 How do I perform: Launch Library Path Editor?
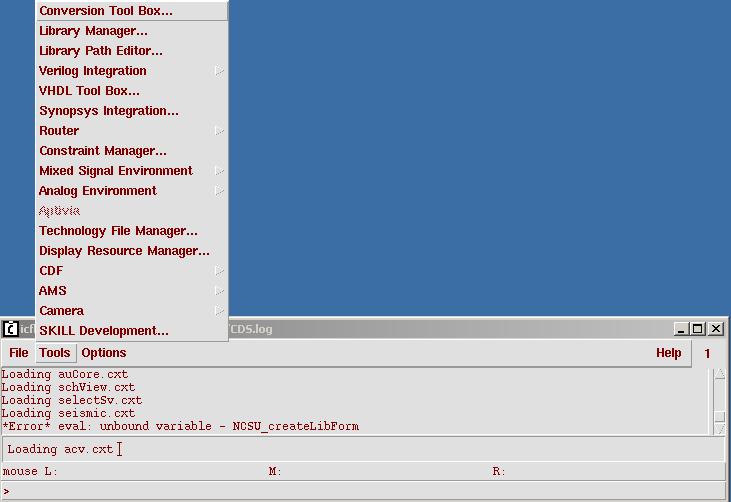(x=101, y=51)
